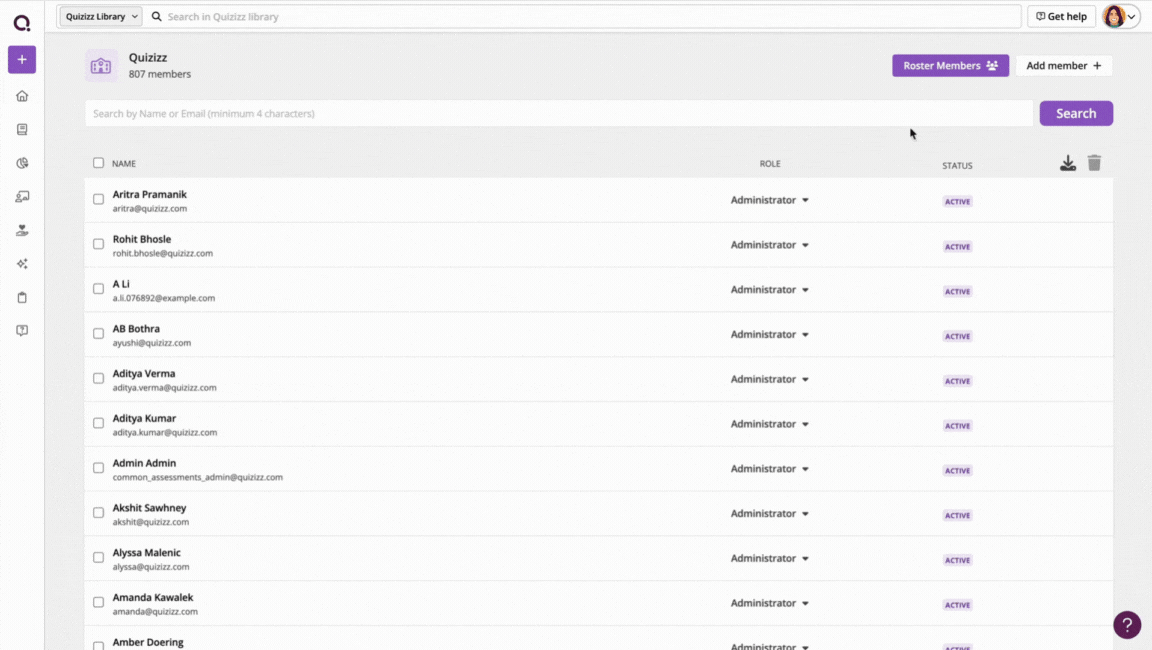Screen dimensions: 1152x650
Task: Open role dropdown for Rohit Bhosle
Action: pos(769,245)
